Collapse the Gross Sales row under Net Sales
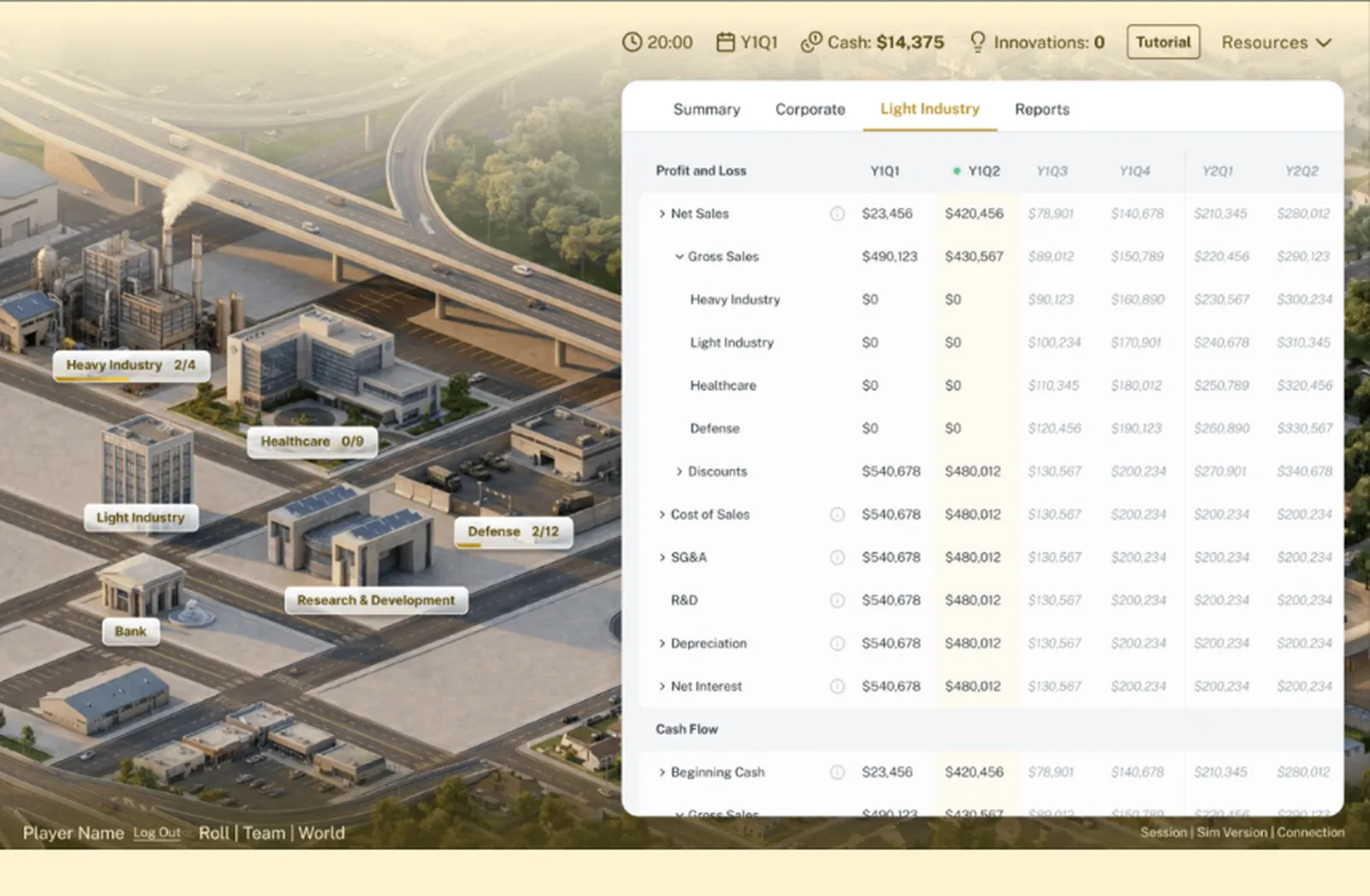Viewport: 1370px width, 896px height. click(679, 257)
